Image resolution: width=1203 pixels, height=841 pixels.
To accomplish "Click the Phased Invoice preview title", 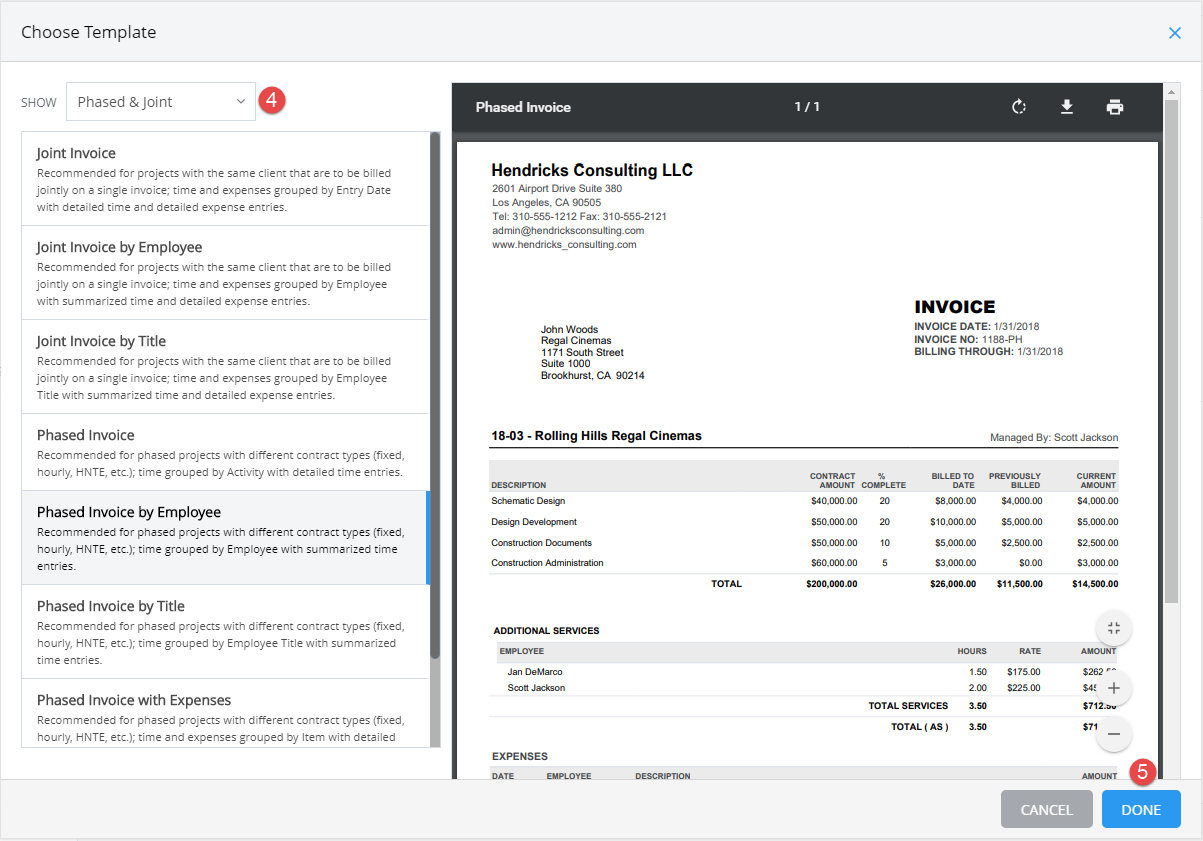I will [523, 107].
